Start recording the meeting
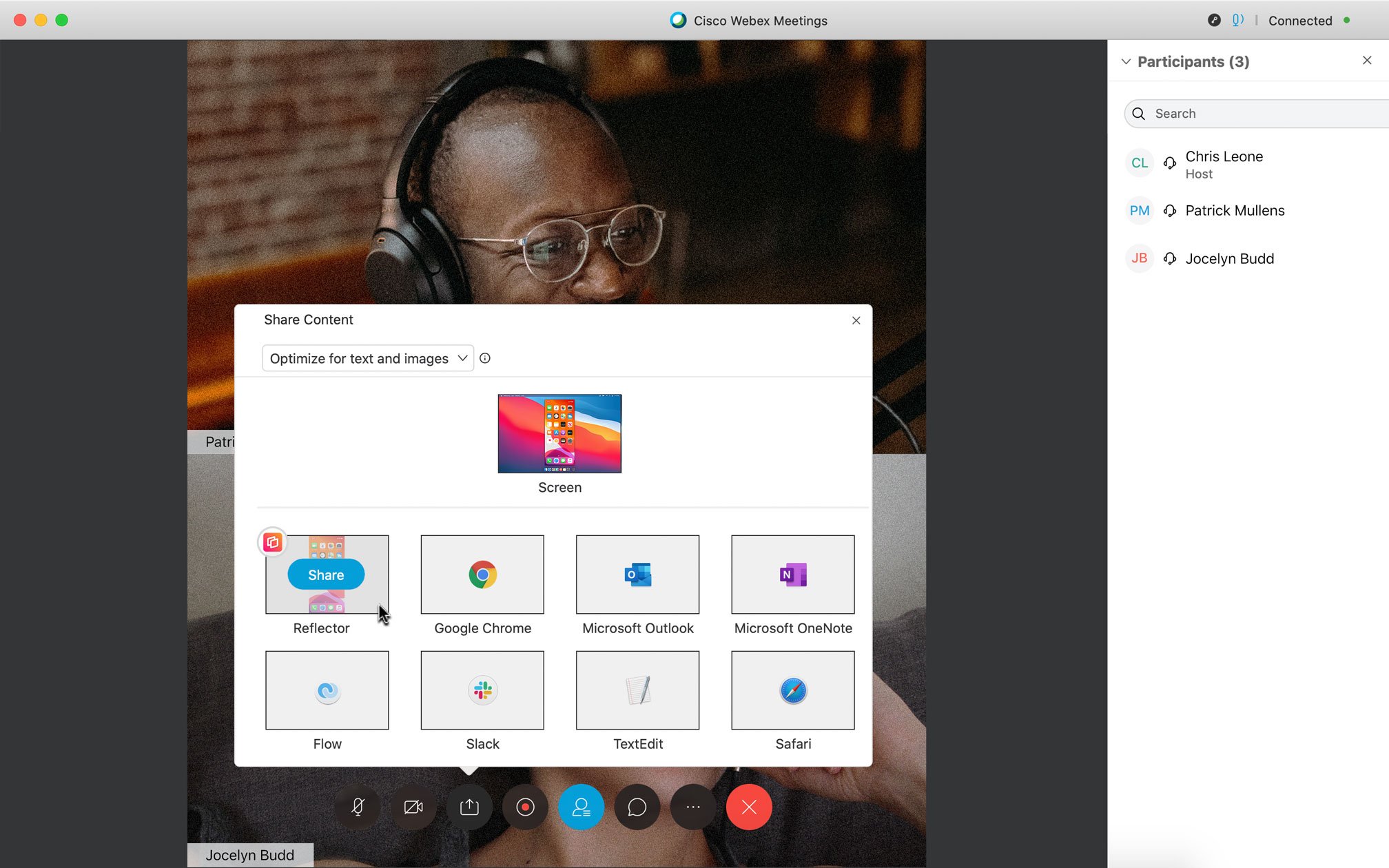The height and width of the screenshot is (868, 1389). tap(525, 807)
